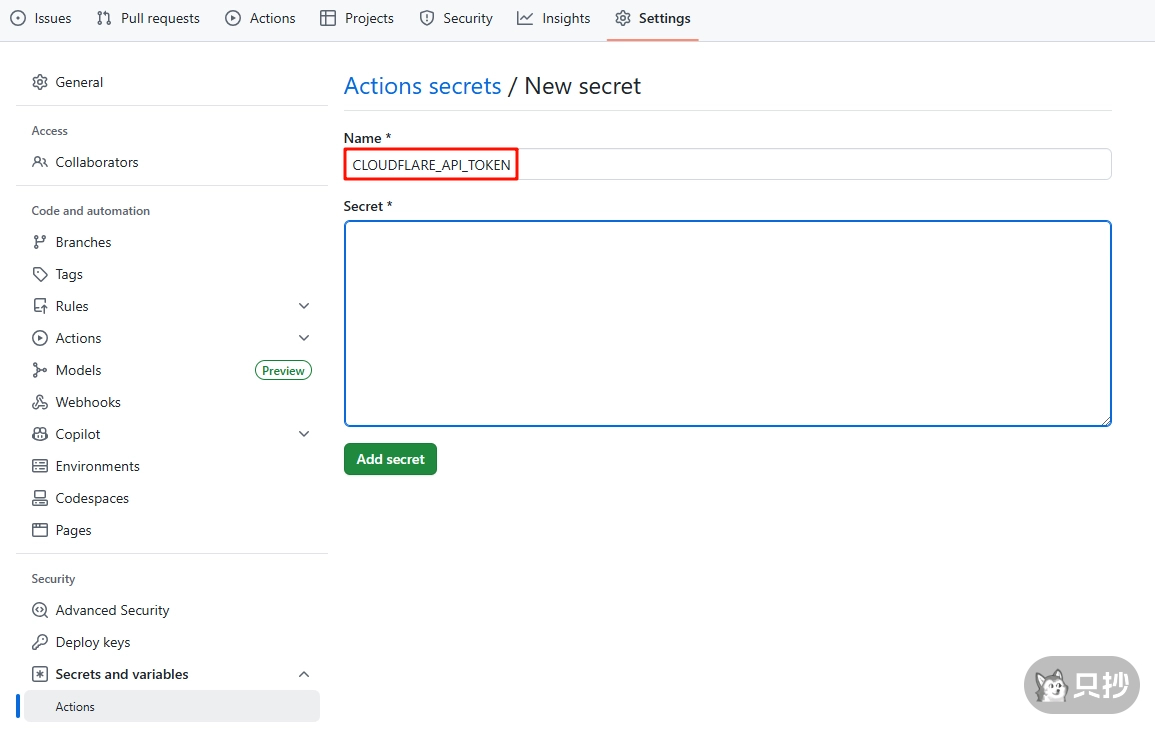Open Deploy keys settings
Screen dimensions: 1155x729
click(x=39, y=642)
